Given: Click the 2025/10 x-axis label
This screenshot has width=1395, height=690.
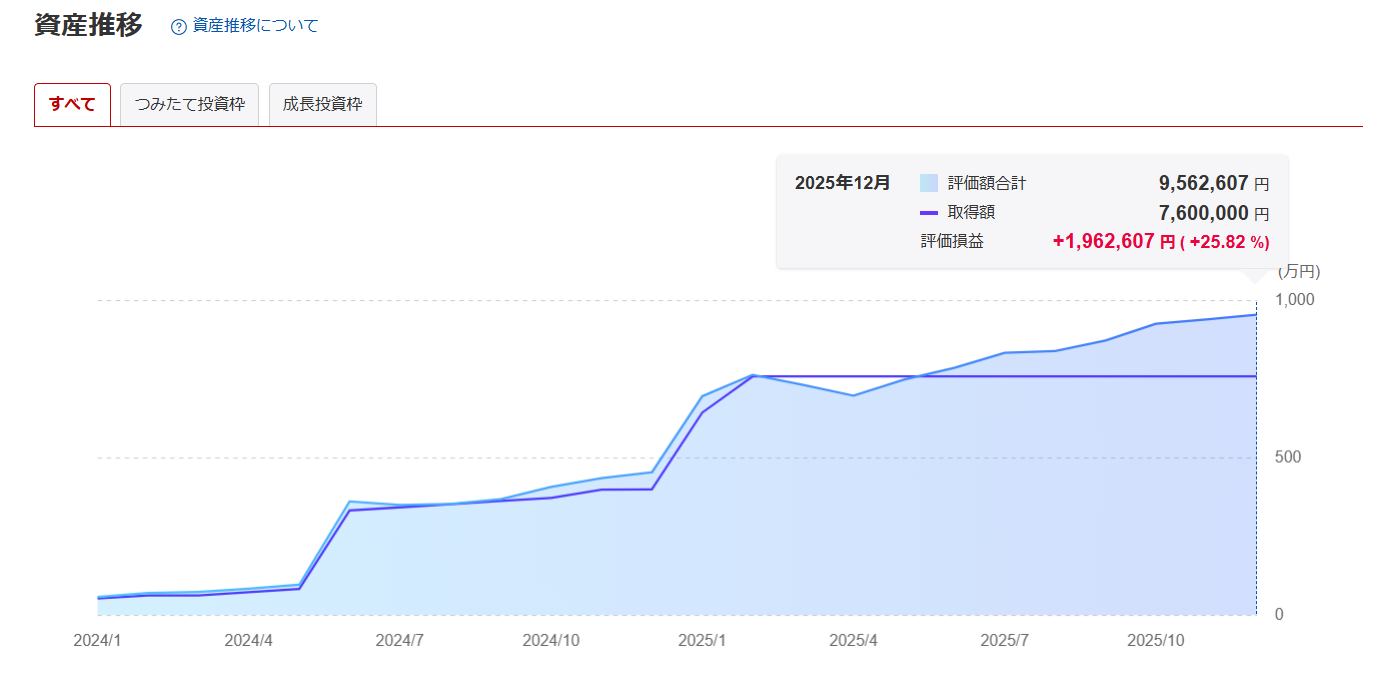Looking at the screenshot, I should pyautogui.click(x=1156, y=640).
